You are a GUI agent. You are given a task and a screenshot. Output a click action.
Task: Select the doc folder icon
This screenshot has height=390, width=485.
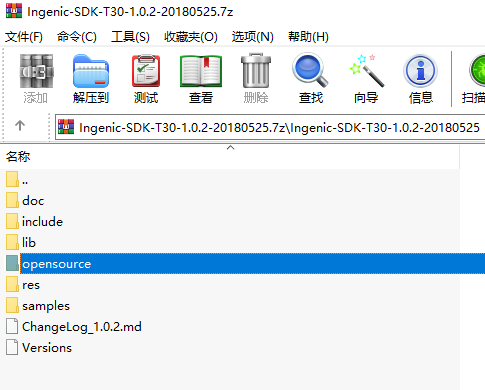pyautogui.click(x=12, y=200)
